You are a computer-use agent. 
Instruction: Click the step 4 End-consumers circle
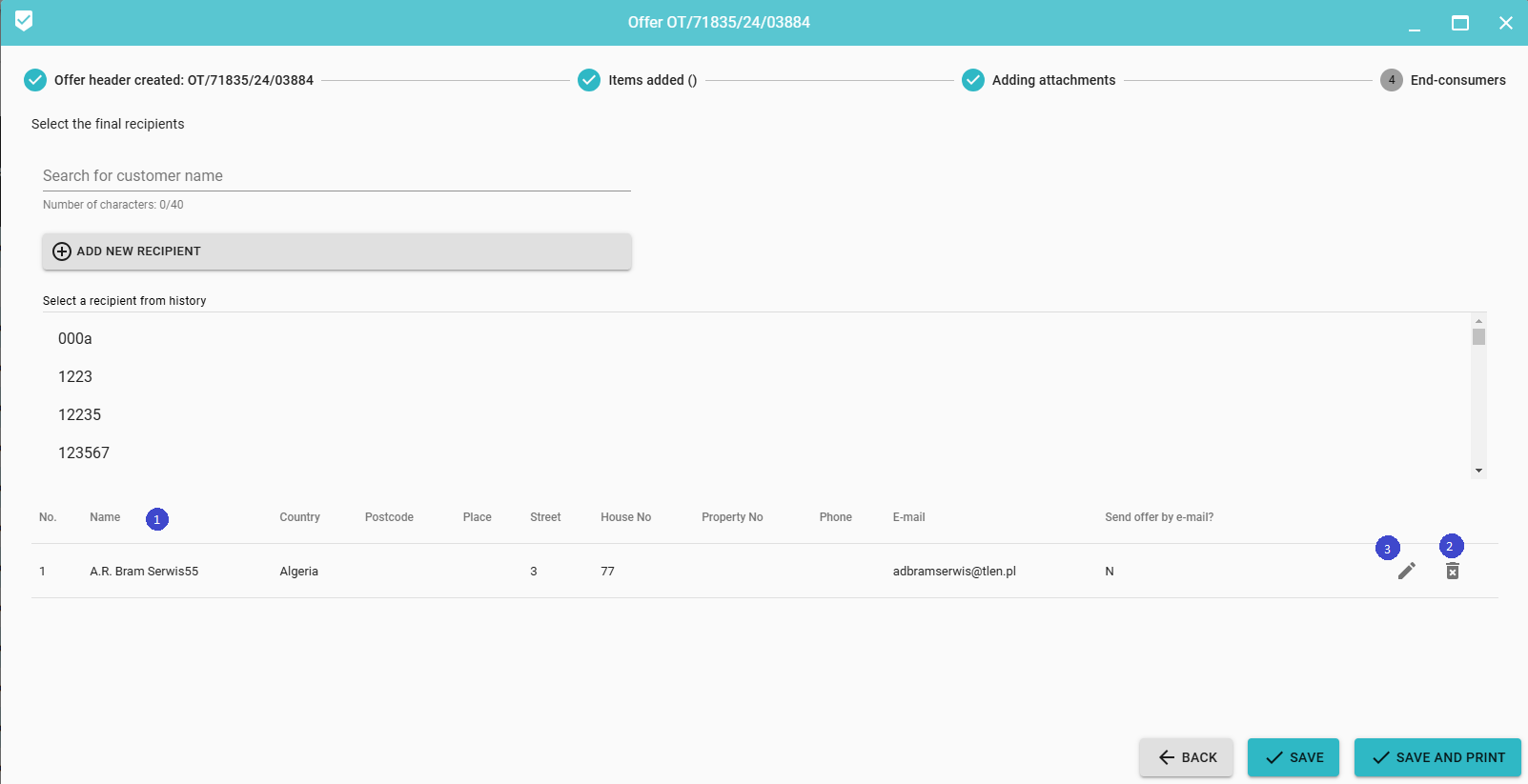[x=1391, y=80]
